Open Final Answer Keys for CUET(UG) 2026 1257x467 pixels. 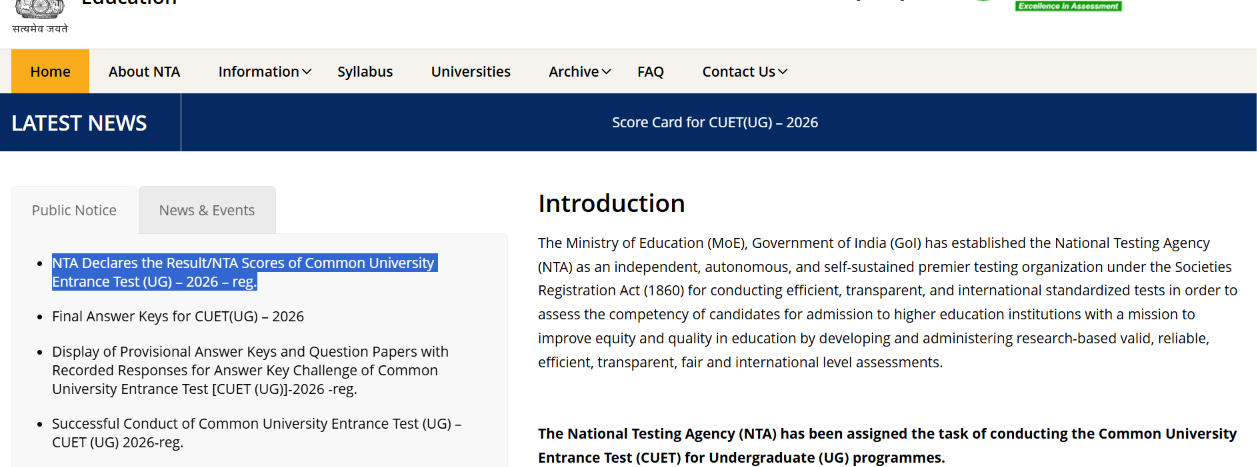pos(178,316)
